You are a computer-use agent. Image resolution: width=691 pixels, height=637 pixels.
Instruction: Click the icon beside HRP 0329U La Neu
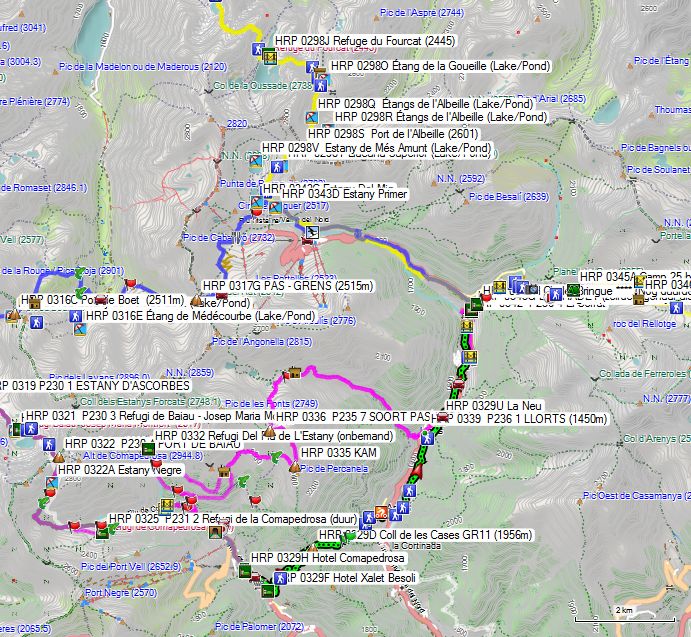pyautogui.click(x=459, y=386)
